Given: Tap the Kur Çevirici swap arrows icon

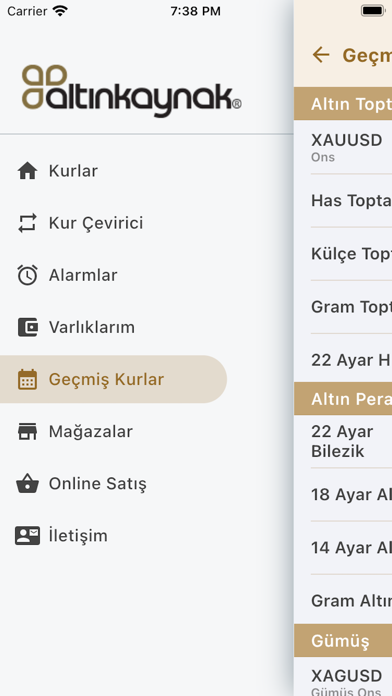Looking at the screenshot, I should click(28, 223).
